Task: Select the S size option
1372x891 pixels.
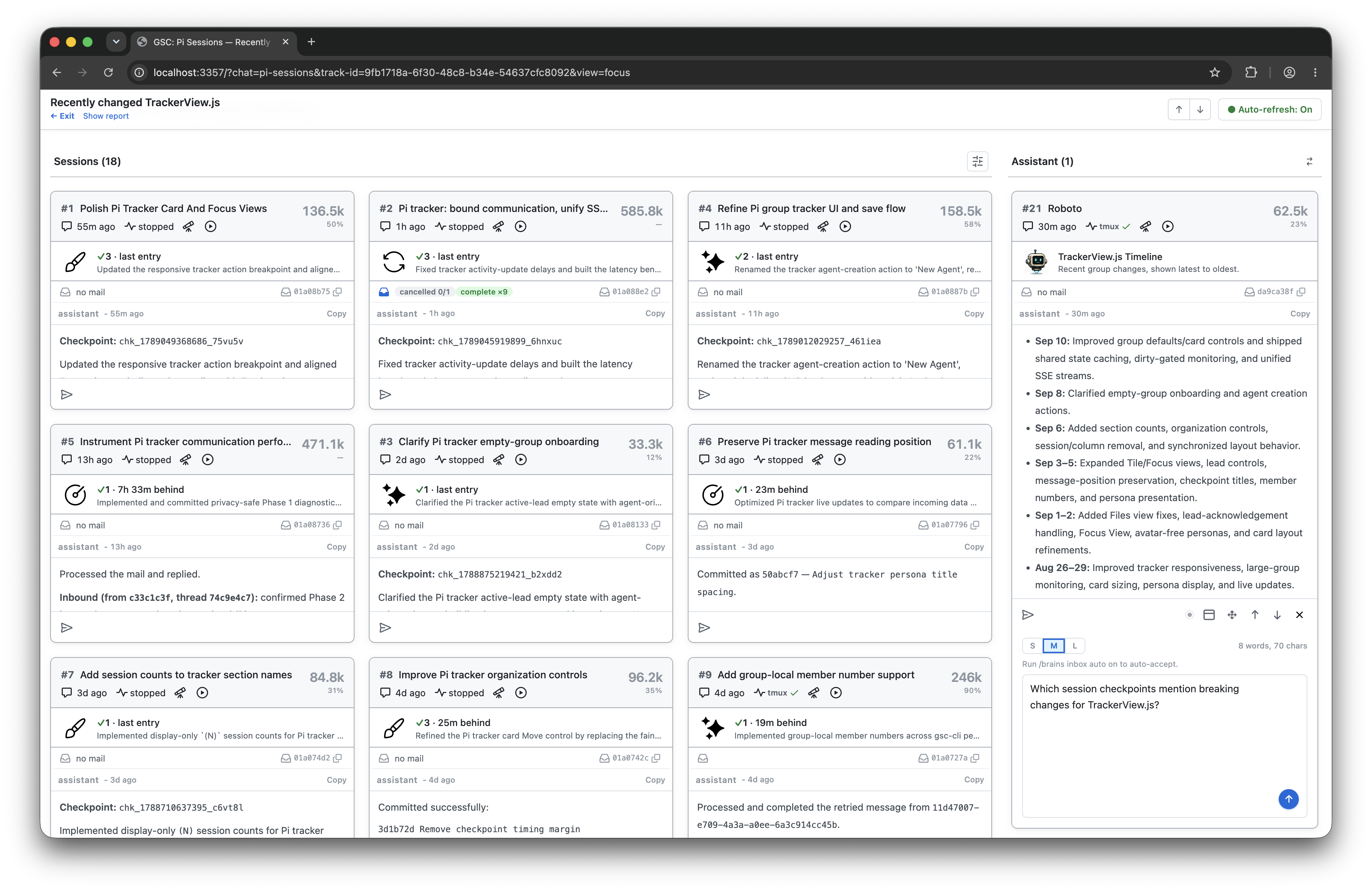Action: (x=1033, y=646)
